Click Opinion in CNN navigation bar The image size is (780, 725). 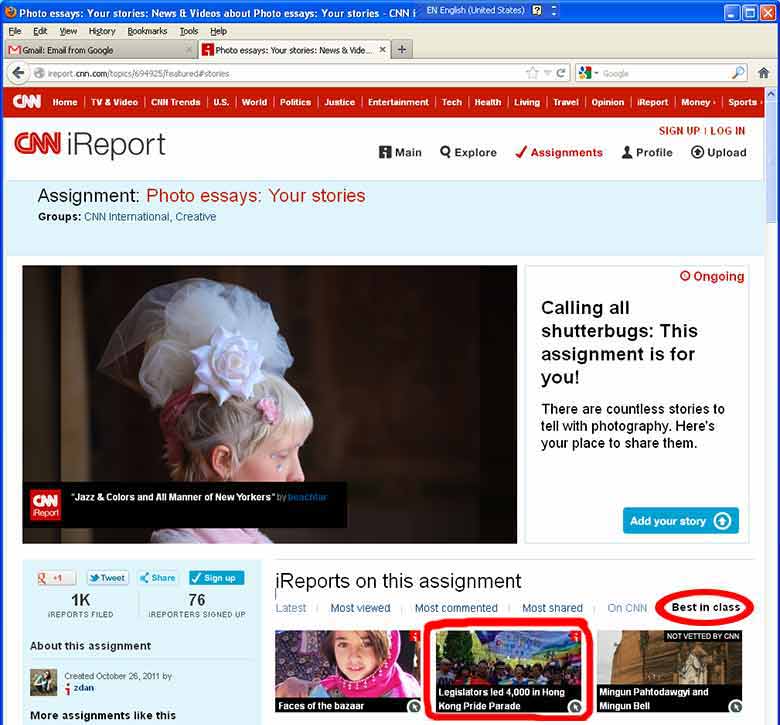(607, 102)
